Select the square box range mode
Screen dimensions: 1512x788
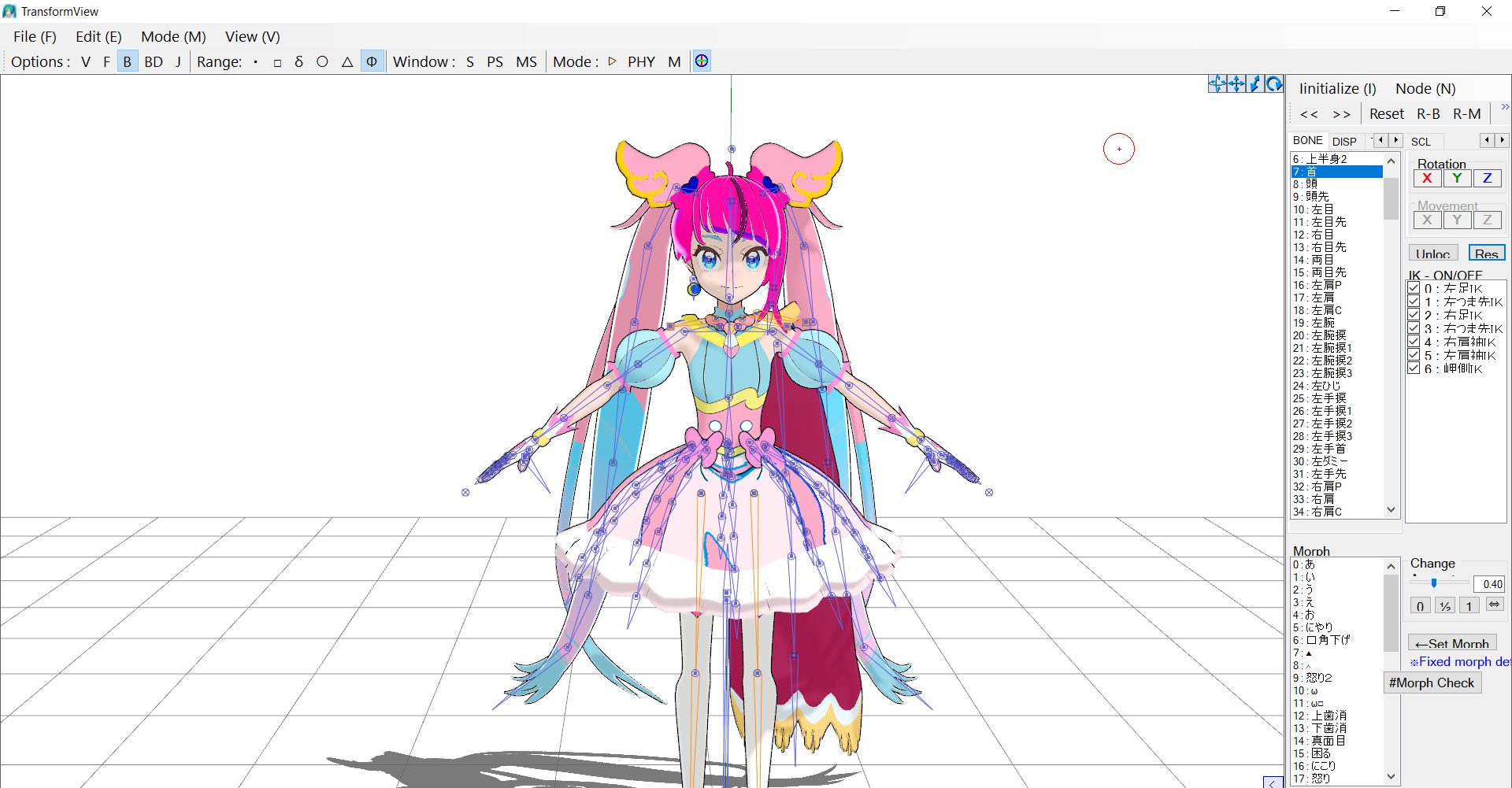[x=277, y=61]
